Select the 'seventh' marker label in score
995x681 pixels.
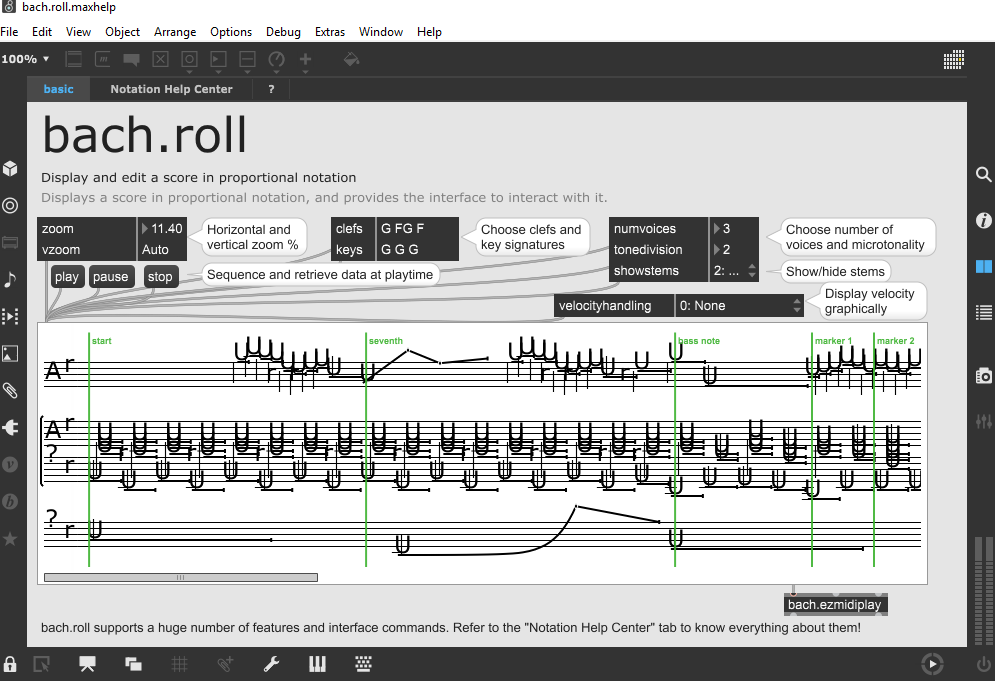[x=386, y=341]
